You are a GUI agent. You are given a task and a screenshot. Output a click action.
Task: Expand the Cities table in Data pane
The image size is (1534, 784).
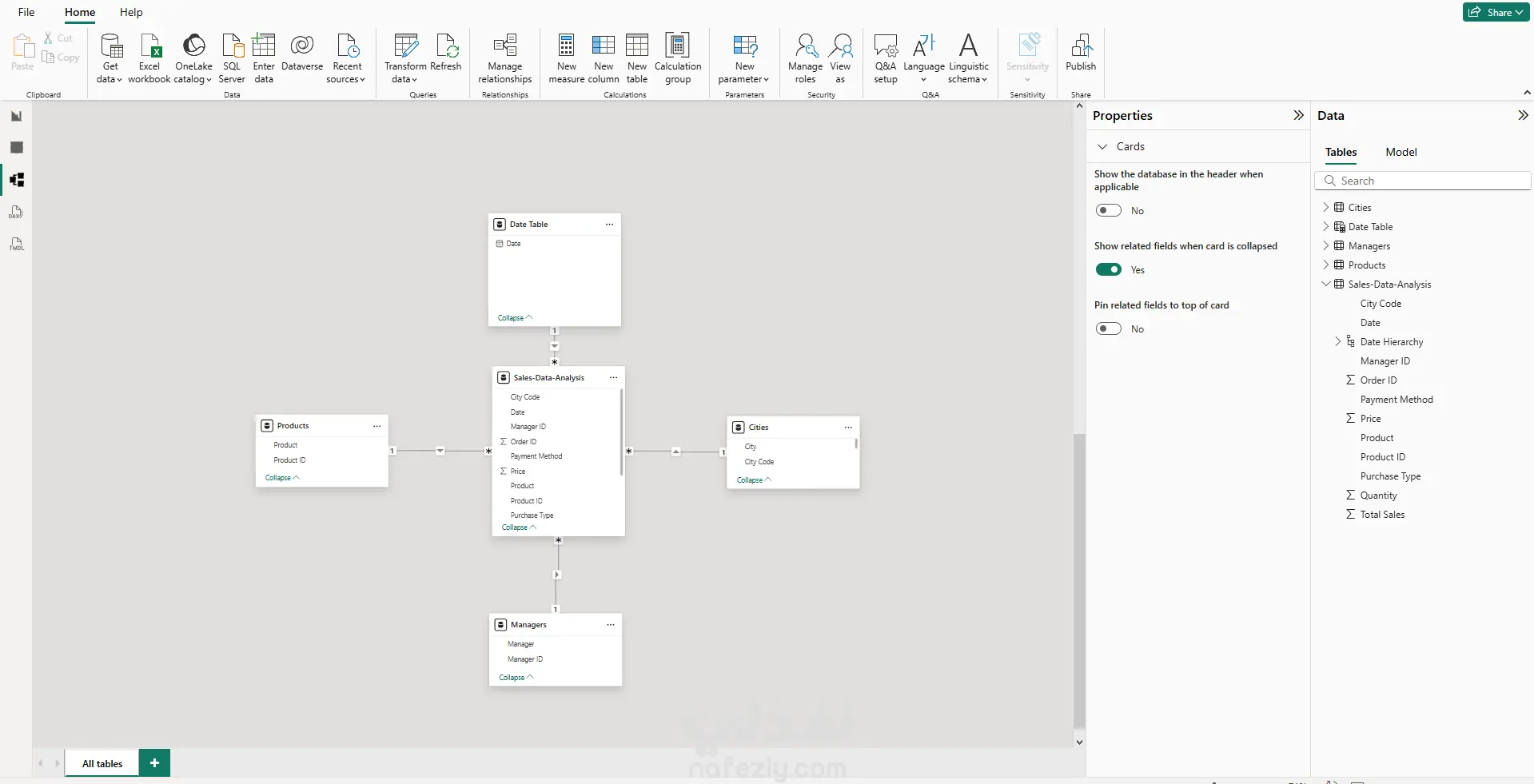(1326, 207)
